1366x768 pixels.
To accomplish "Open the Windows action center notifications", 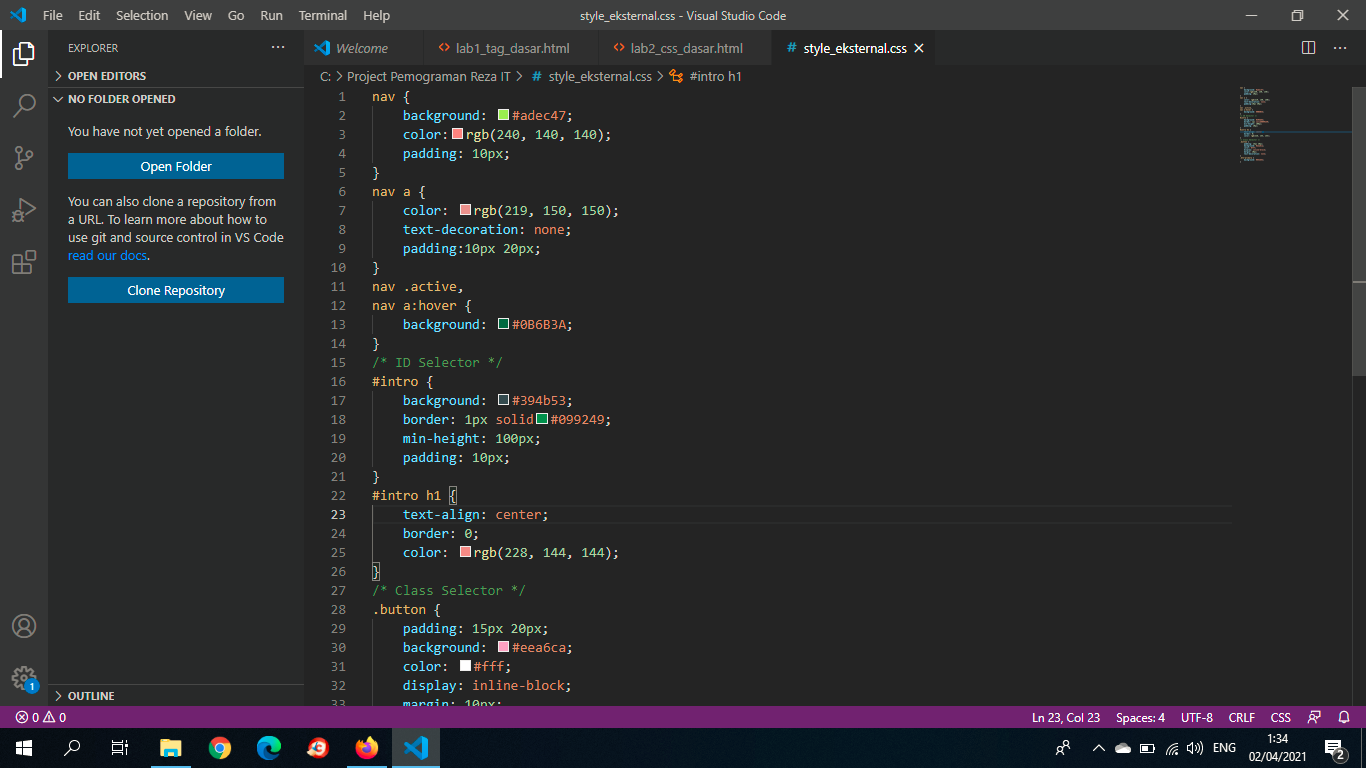I will [1334, 748].
